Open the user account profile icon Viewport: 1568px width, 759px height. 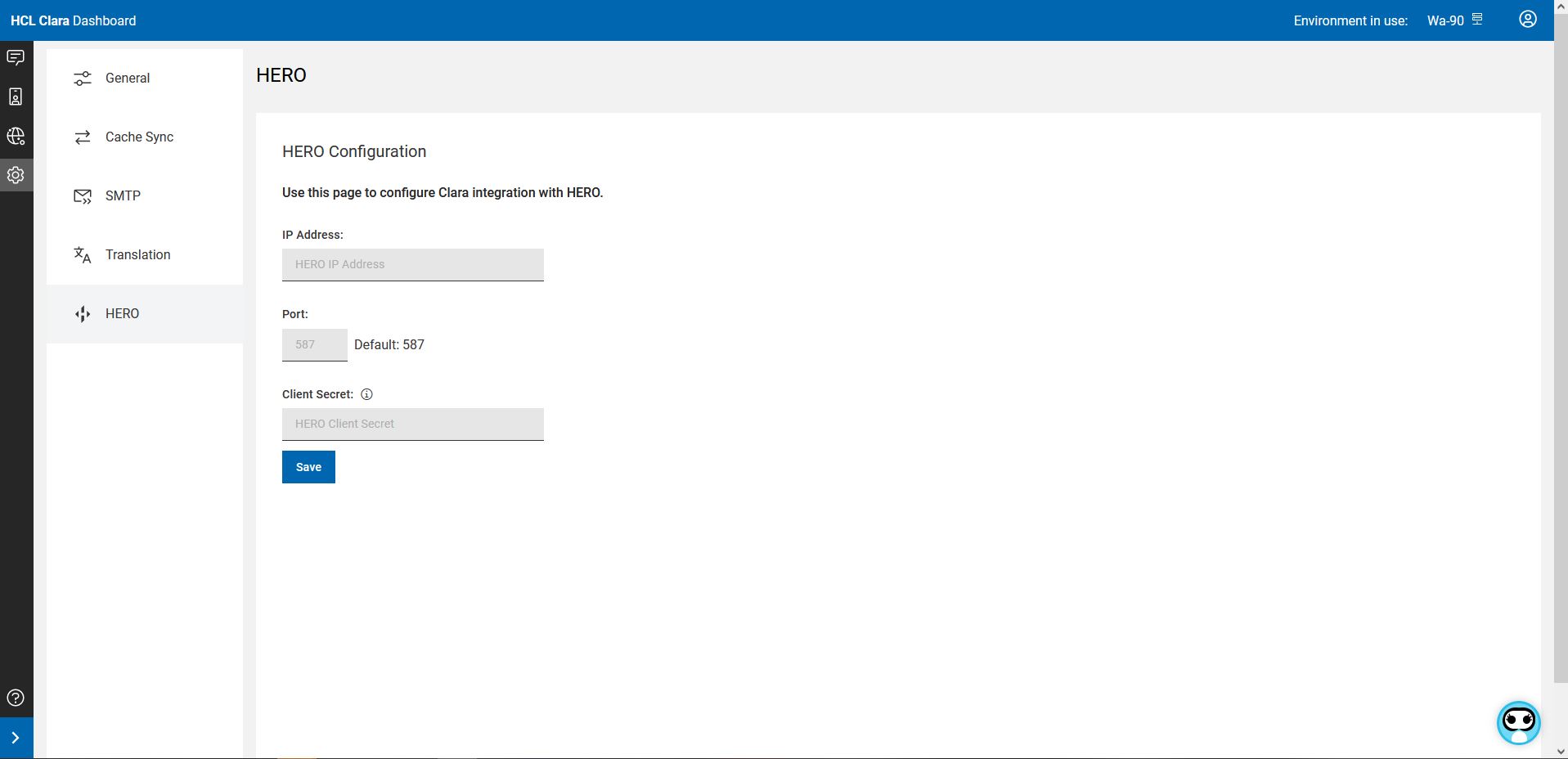click(x=1528, y=20)
